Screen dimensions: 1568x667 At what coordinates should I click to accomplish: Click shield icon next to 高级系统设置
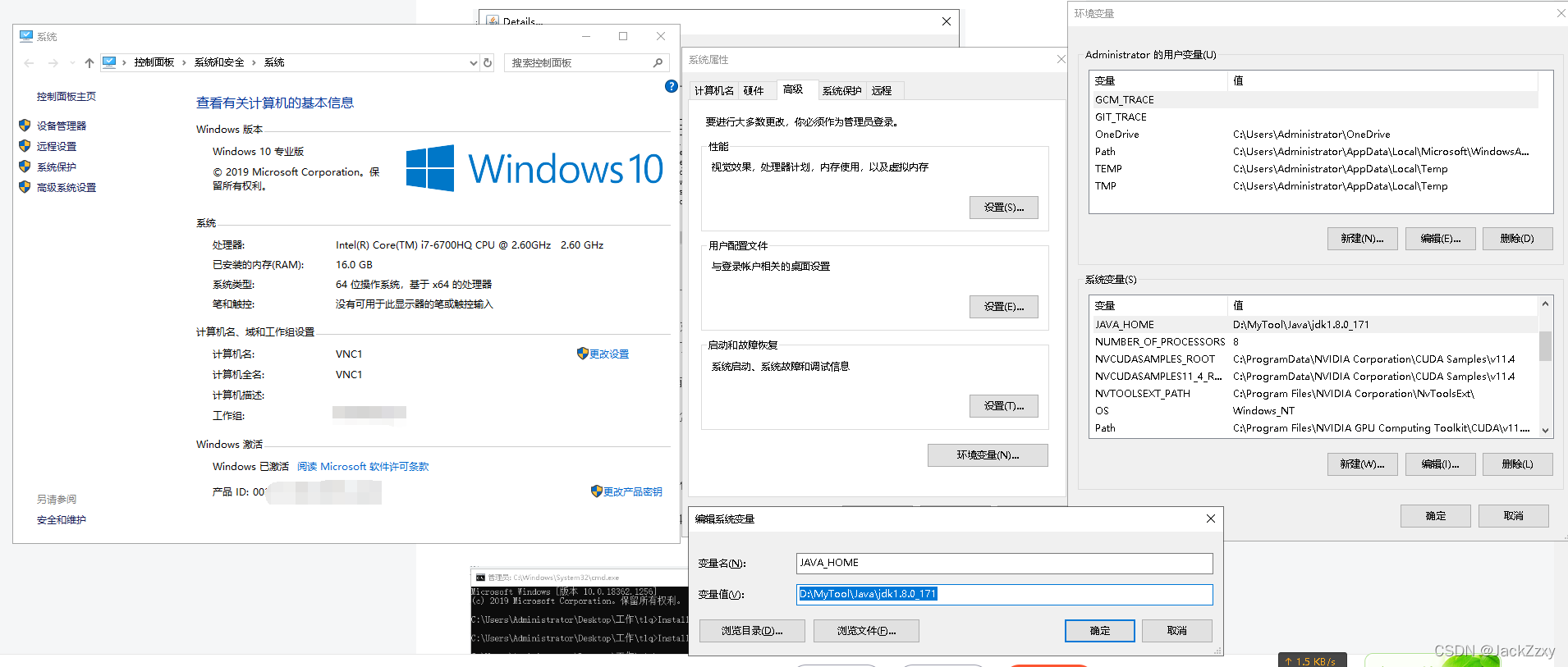coord(25,187)
